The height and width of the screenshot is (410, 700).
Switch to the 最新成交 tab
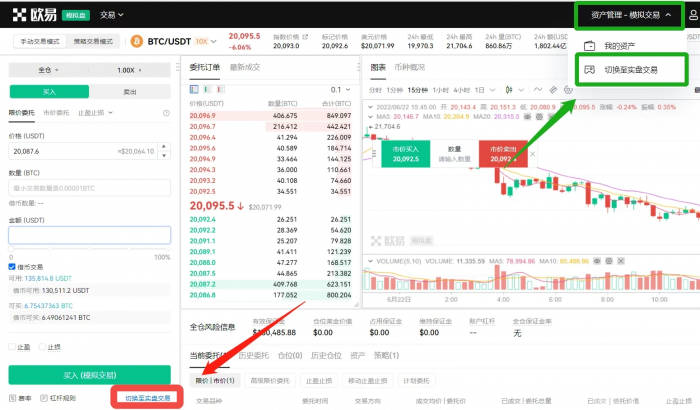click(x=245, y=67)
